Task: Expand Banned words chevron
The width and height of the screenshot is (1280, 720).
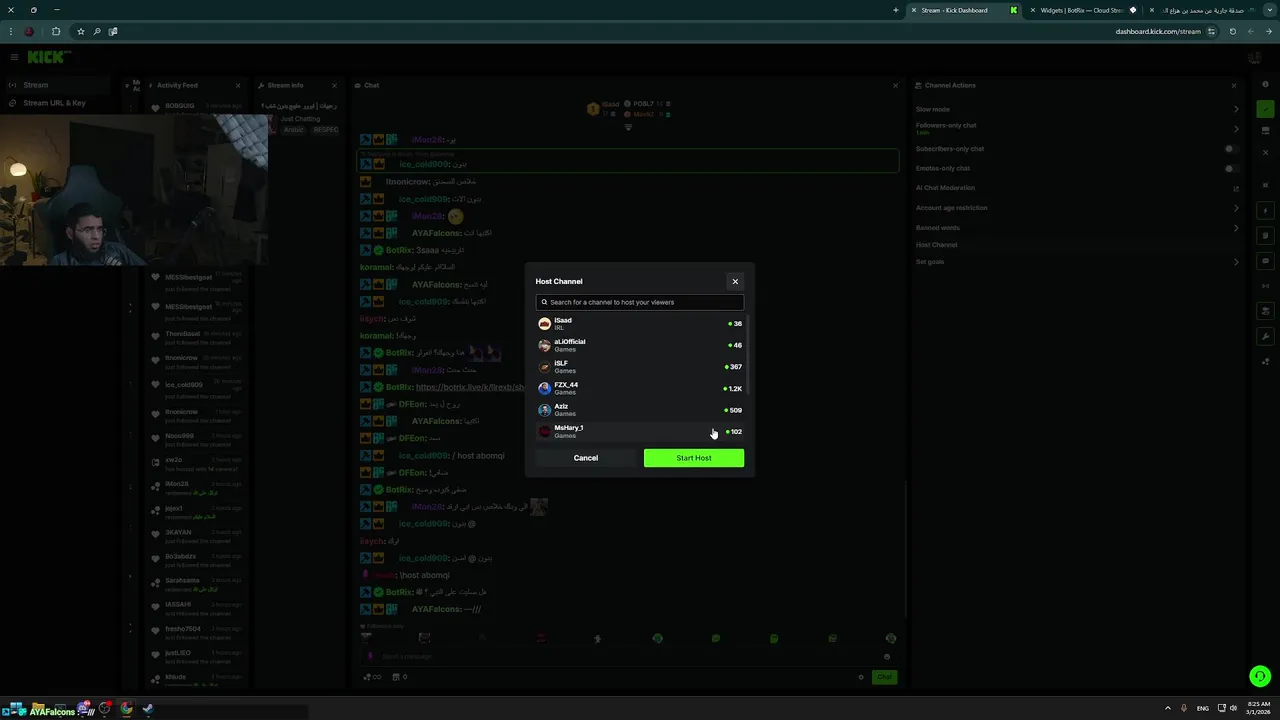Action: click(1236, 228)
